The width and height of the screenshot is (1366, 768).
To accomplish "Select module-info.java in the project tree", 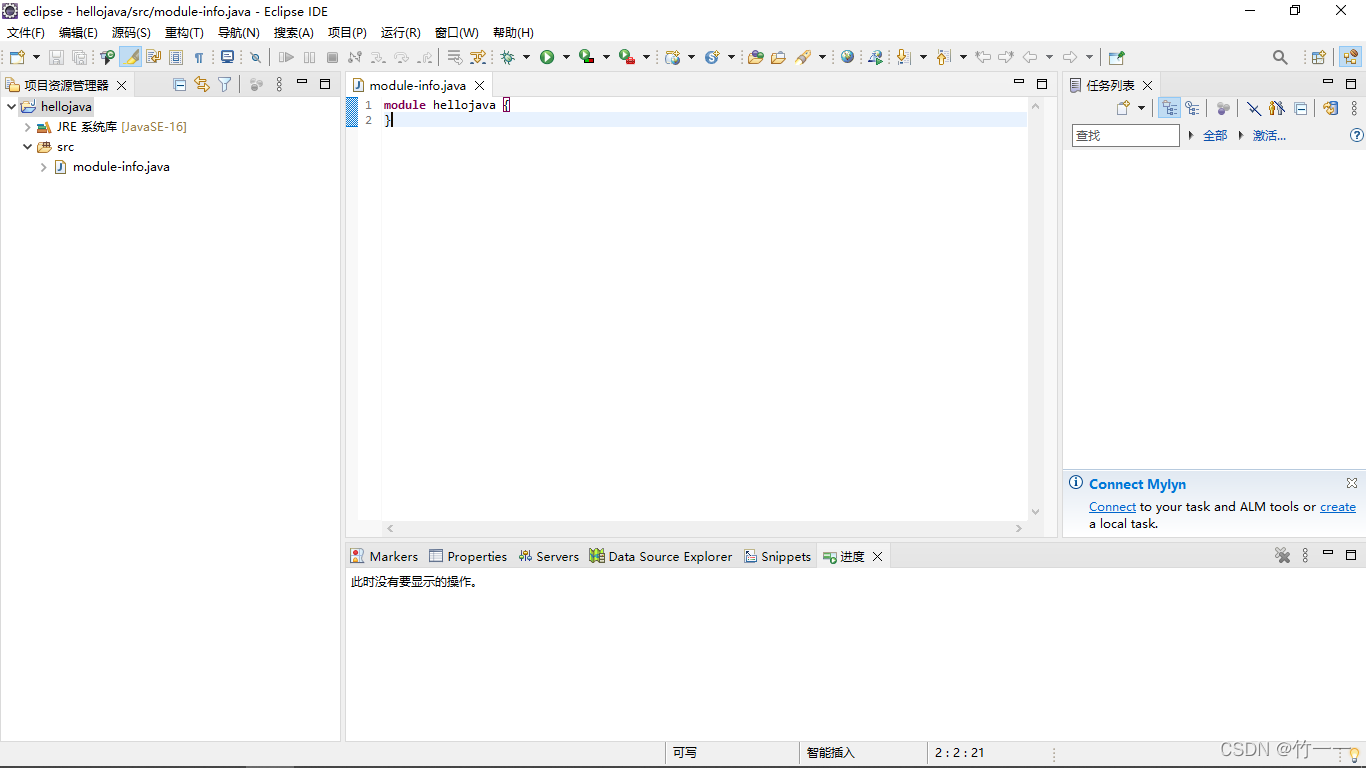I will (121, 167).
